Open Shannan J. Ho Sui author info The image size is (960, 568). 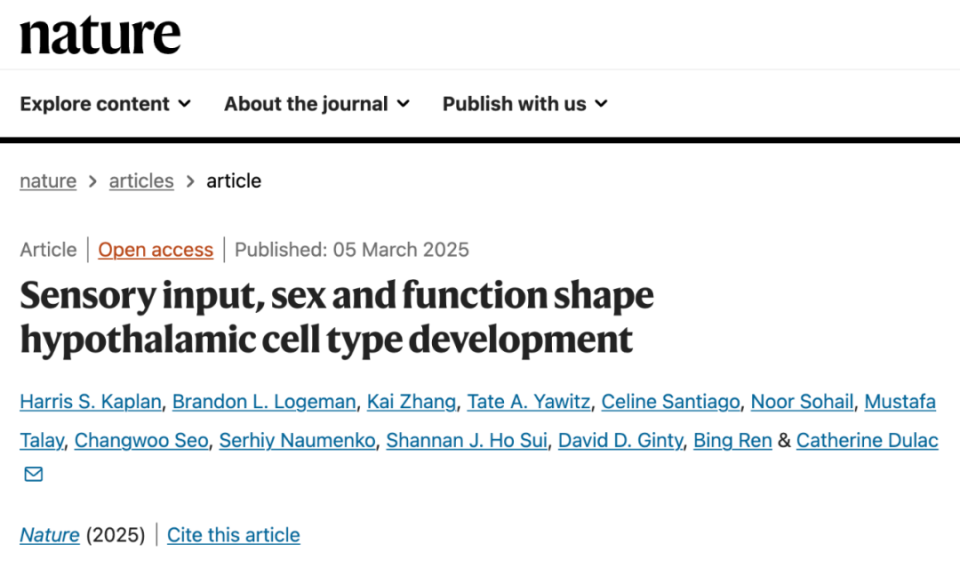click(x=467, y=440)
